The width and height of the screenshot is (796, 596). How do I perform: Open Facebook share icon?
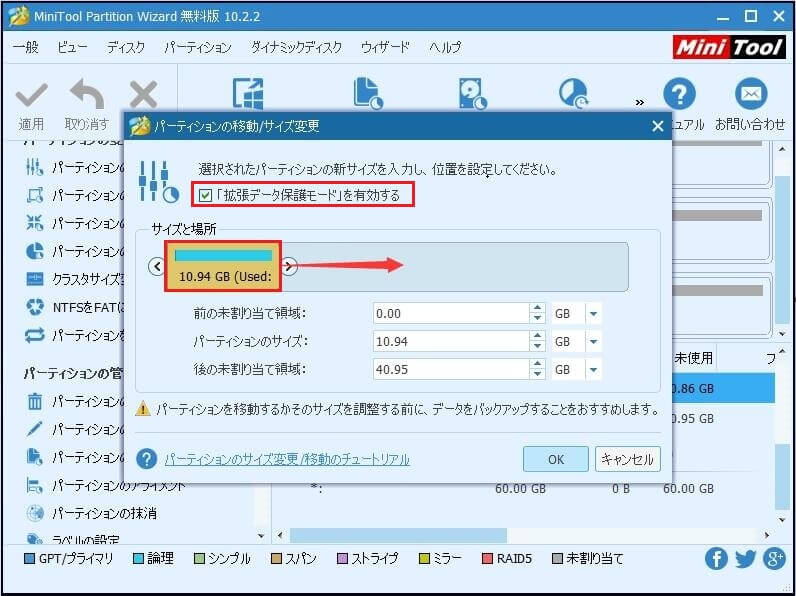click(716, 558)
